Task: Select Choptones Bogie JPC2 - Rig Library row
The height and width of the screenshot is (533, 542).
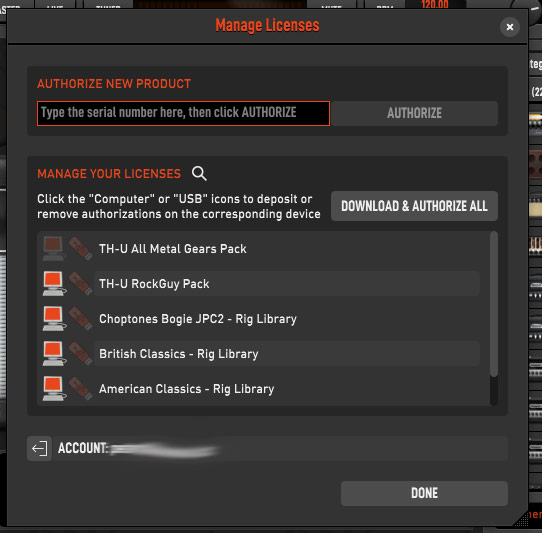Action: click(x=287, y=318)
